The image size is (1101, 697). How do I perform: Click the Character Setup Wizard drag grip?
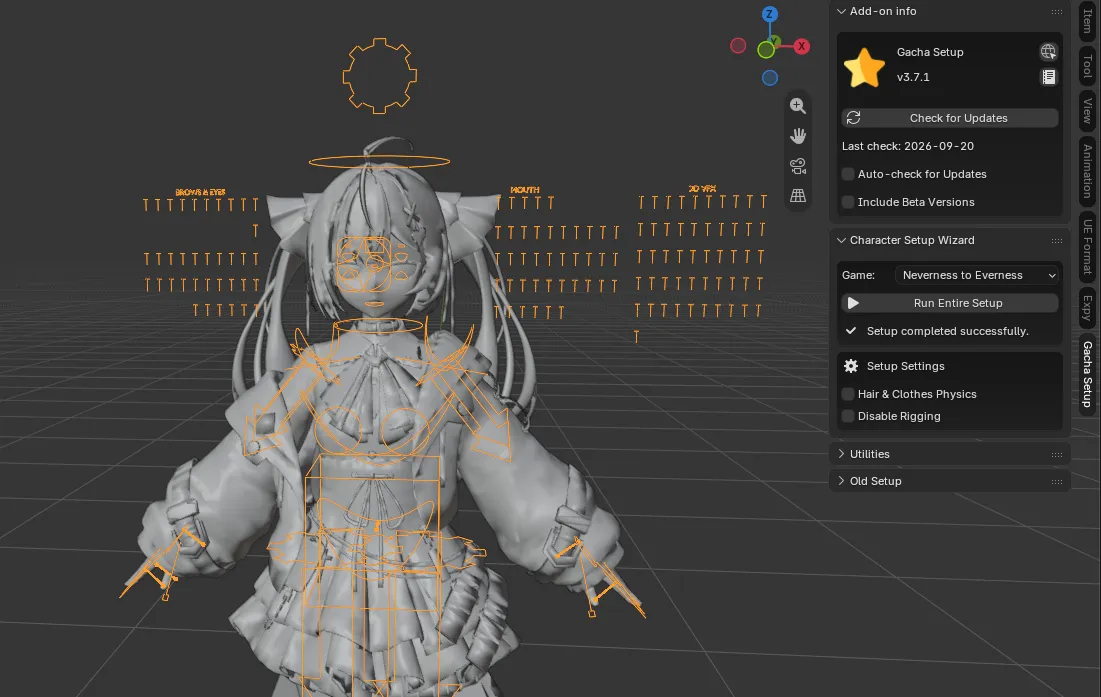(x=1057, y=241)
